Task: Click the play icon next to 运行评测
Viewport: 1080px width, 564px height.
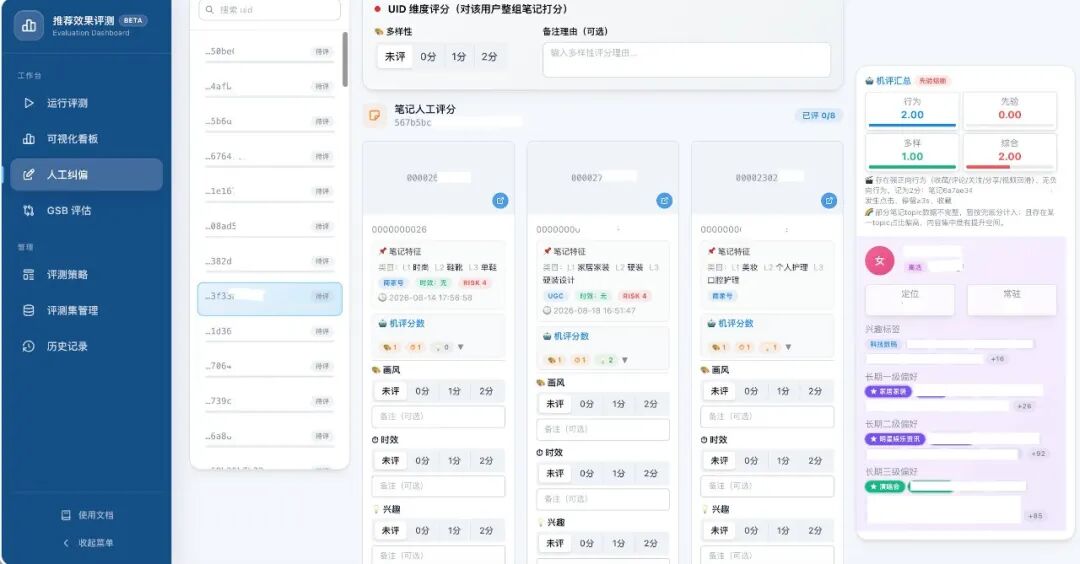Action: click(x=28, y=103)
